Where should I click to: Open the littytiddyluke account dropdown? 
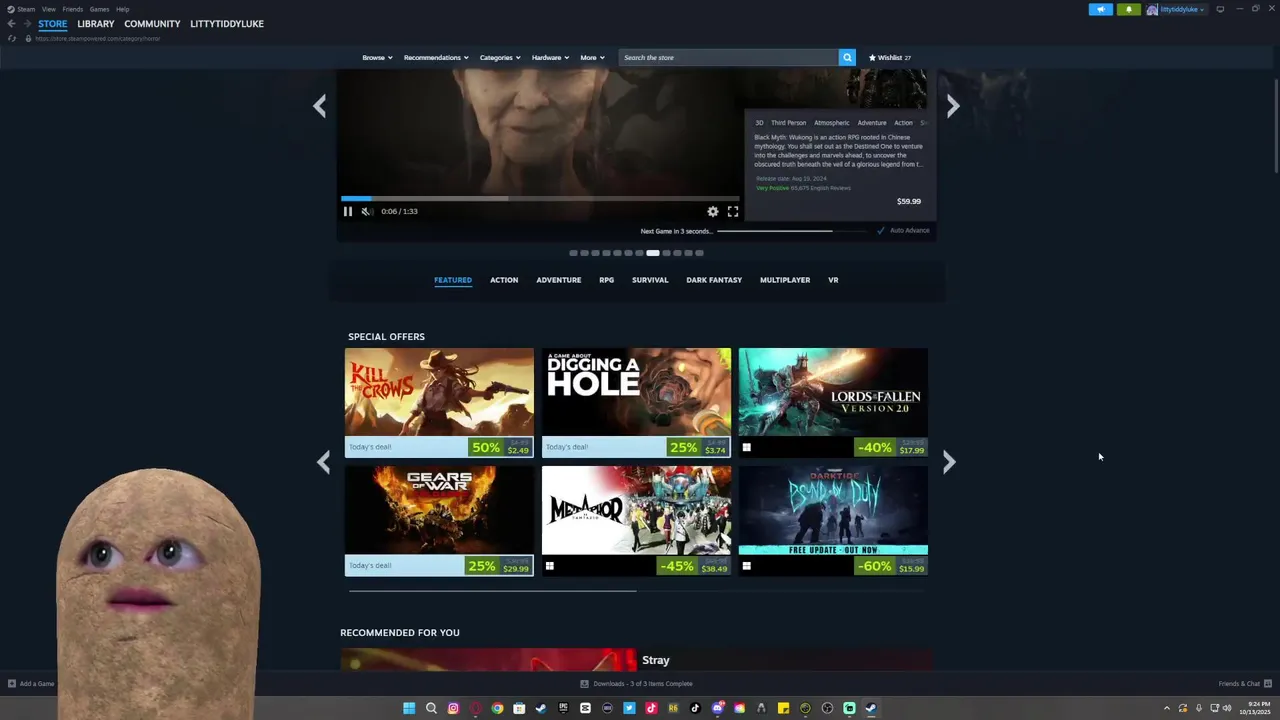tap(1176, 9)
